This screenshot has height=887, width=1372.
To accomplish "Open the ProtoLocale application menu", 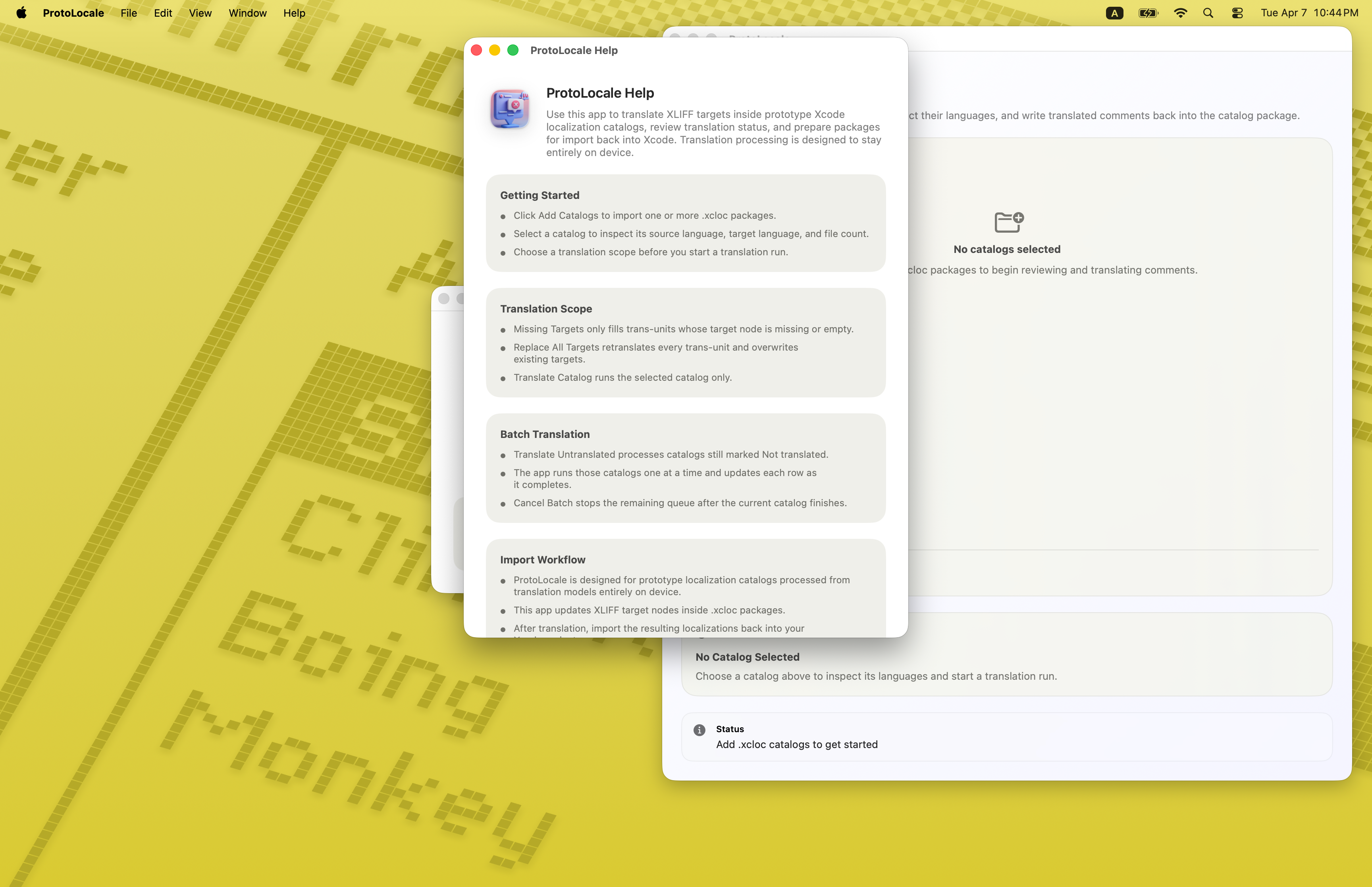I will (73, 13).
